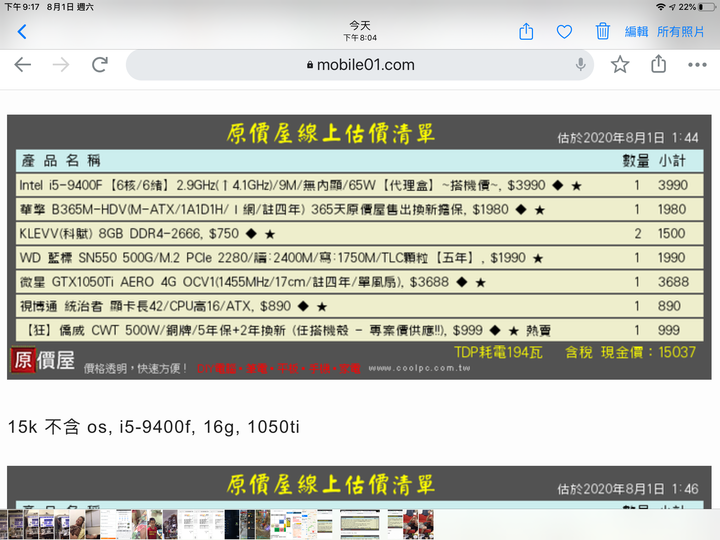Viewport: 720px width, 540px height.
Task: Select the 華擎 B365M-HDV motherboard row
Action: 360,209
